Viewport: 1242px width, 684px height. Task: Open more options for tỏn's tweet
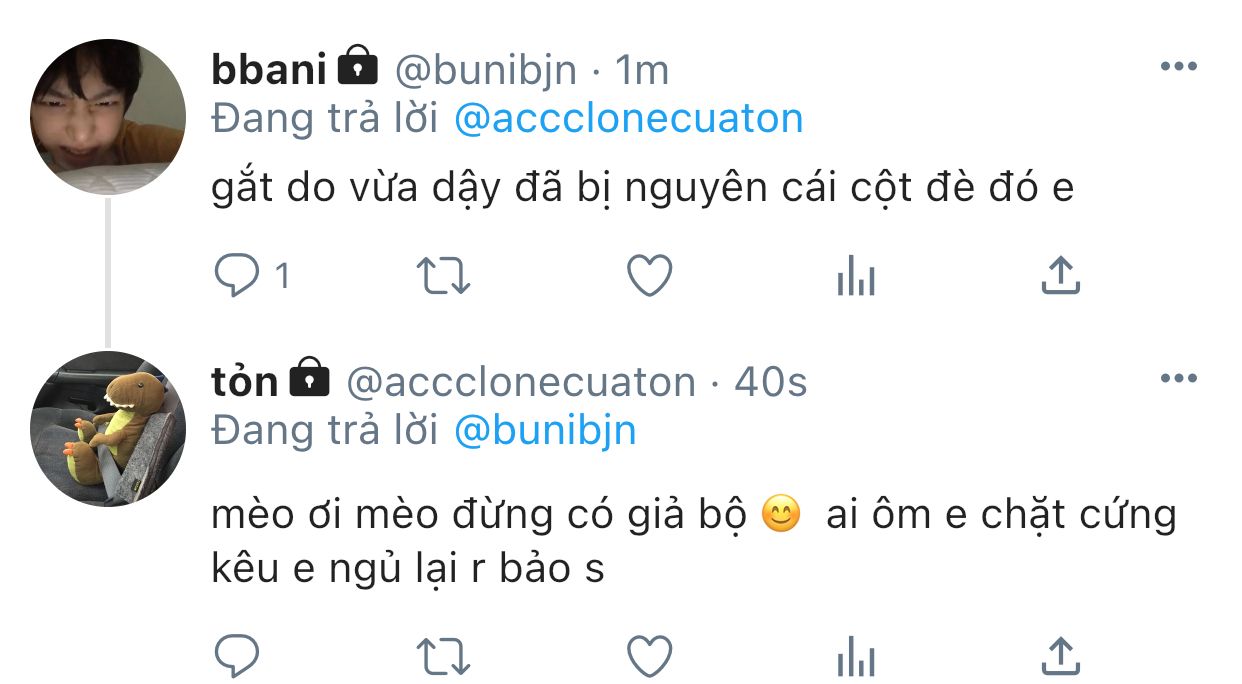(x=1178, y=379)
